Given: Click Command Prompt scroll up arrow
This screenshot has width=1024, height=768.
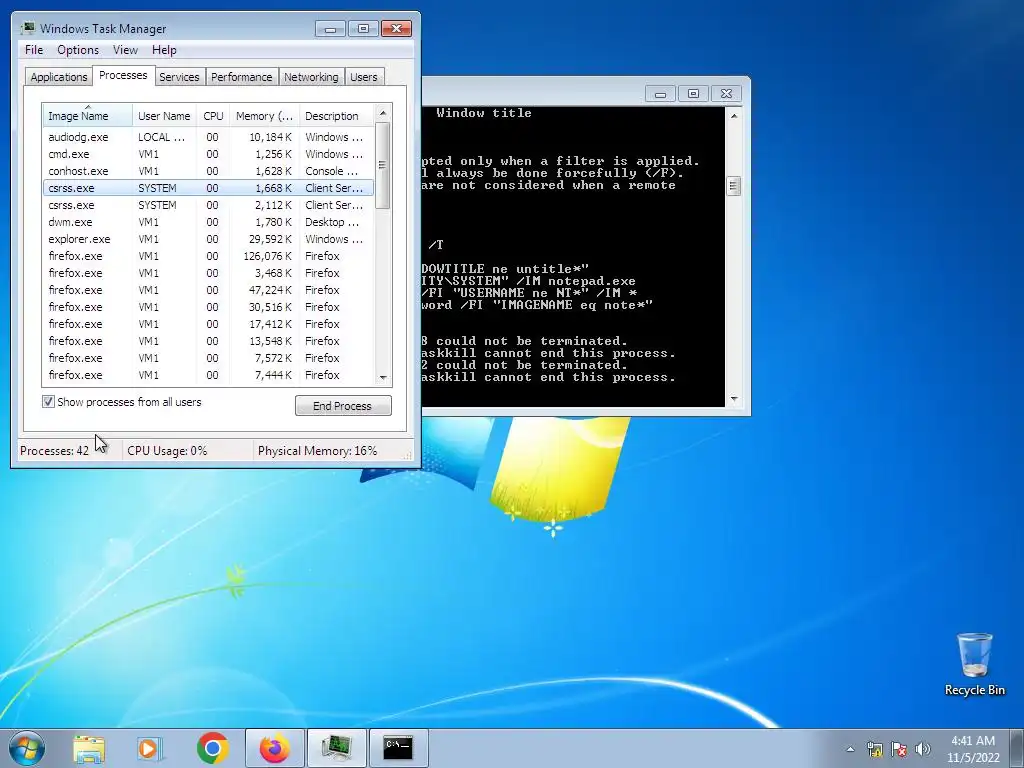Looking at the screenshot, I should tap(734, 116).
